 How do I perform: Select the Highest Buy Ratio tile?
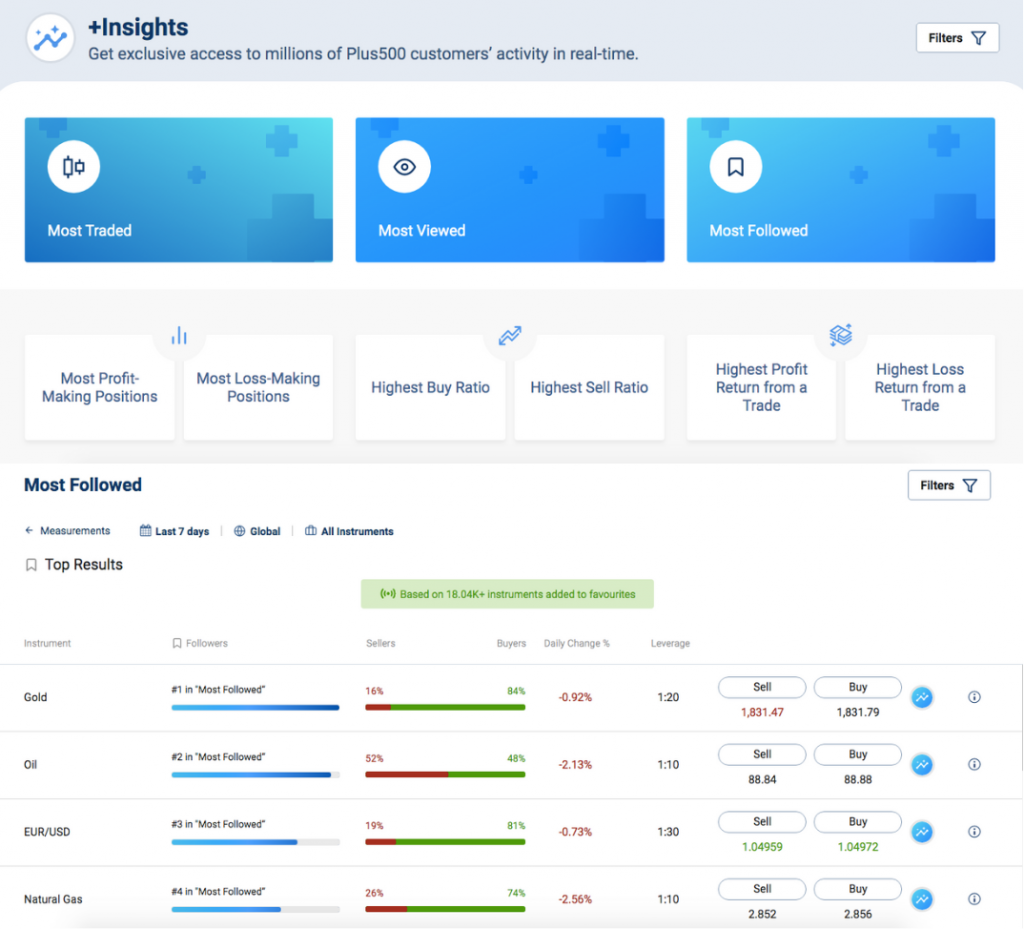point(430,388)
